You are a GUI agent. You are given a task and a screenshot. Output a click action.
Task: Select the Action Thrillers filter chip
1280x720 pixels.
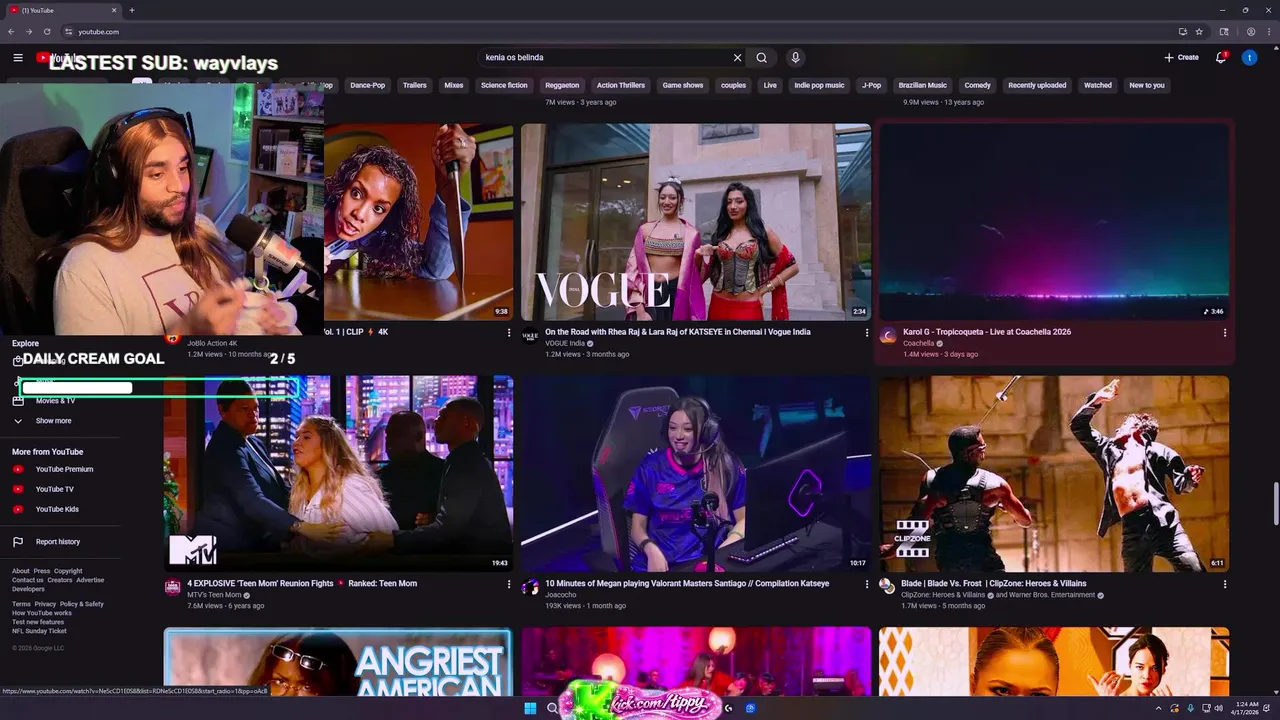tap(621, 85)
